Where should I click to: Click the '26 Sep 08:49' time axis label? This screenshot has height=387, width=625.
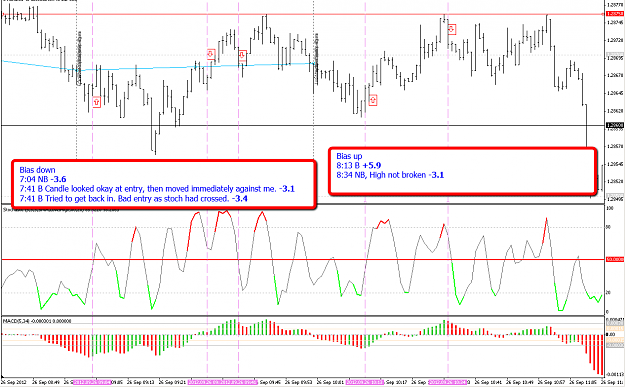[47, 382]
